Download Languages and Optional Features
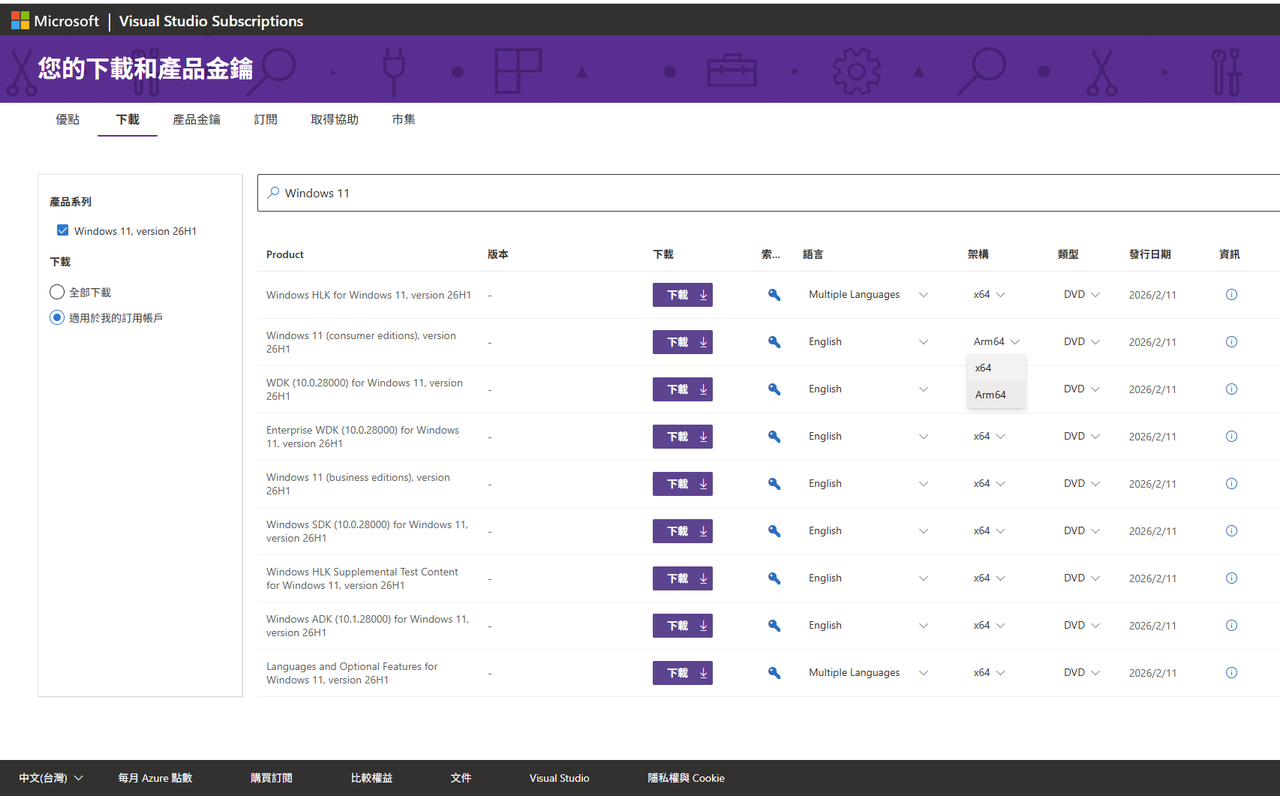Image resolution: width=1280 pixels, height=796 pixels. coord(682,673)
